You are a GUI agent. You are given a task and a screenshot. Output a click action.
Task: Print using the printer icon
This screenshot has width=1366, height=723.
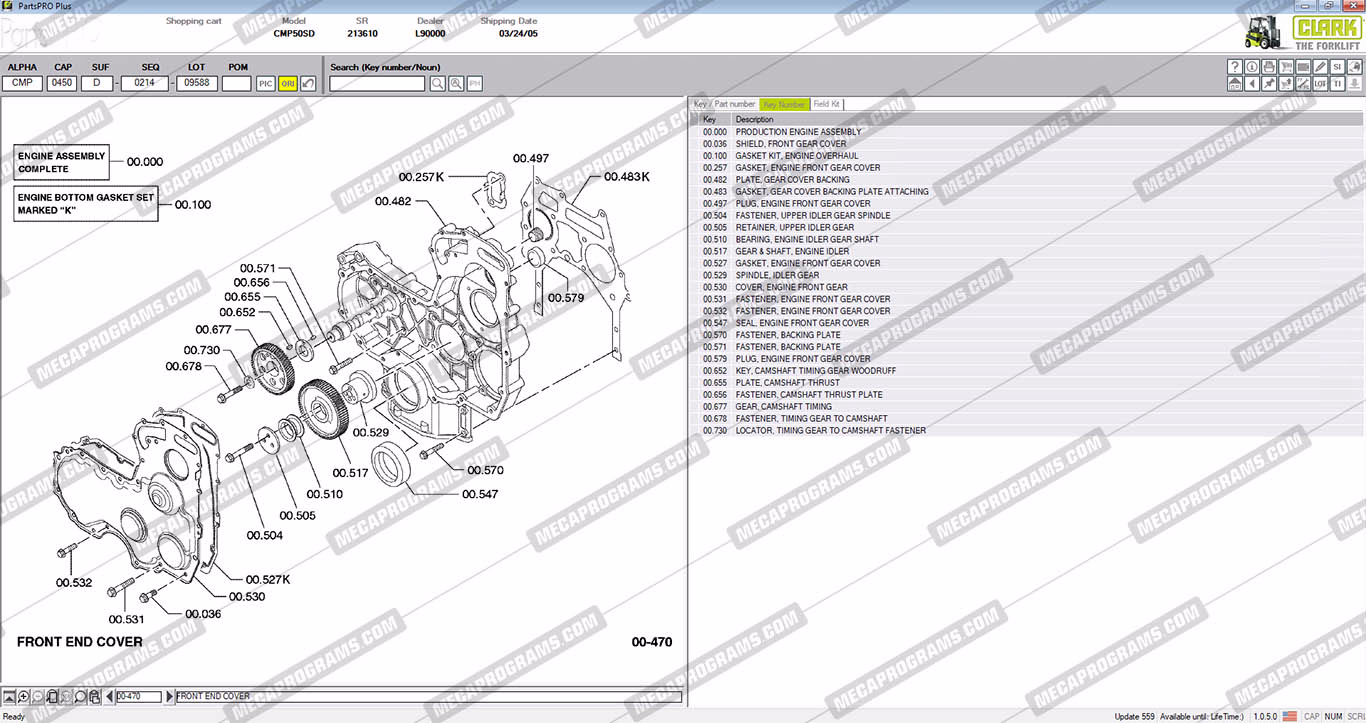click(1269, 67)
